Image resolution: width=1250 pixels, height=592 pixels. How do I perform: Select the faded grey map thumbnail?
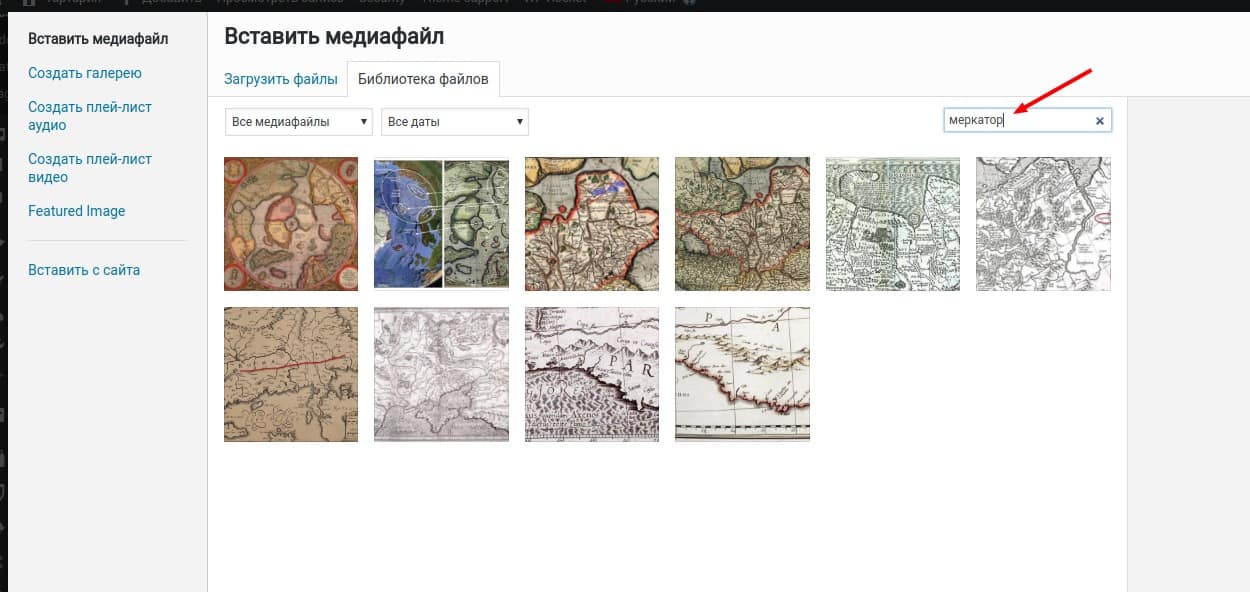[441, 374]
